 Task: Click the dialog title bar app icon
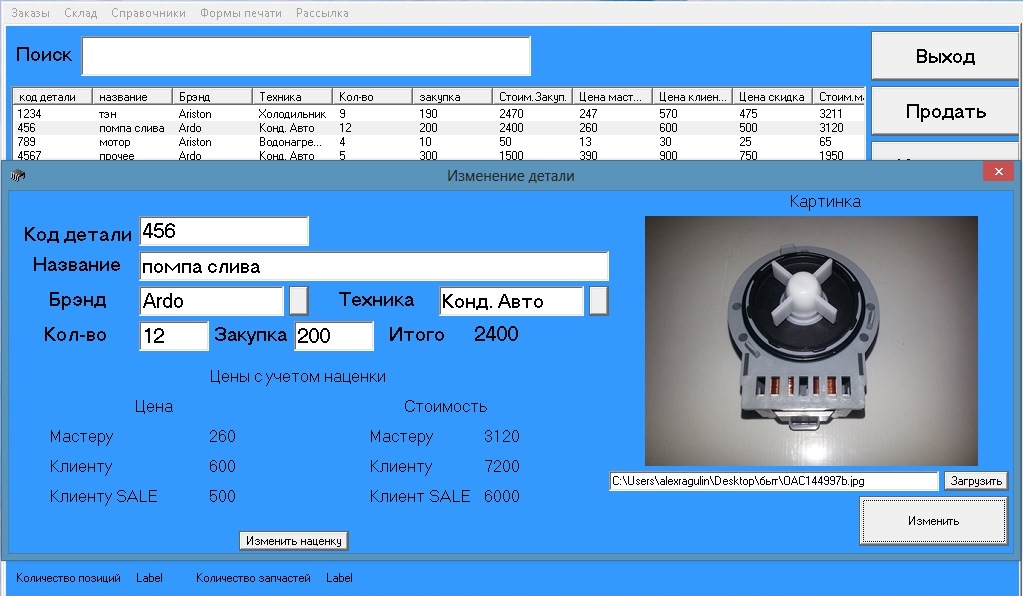(17, 176)
